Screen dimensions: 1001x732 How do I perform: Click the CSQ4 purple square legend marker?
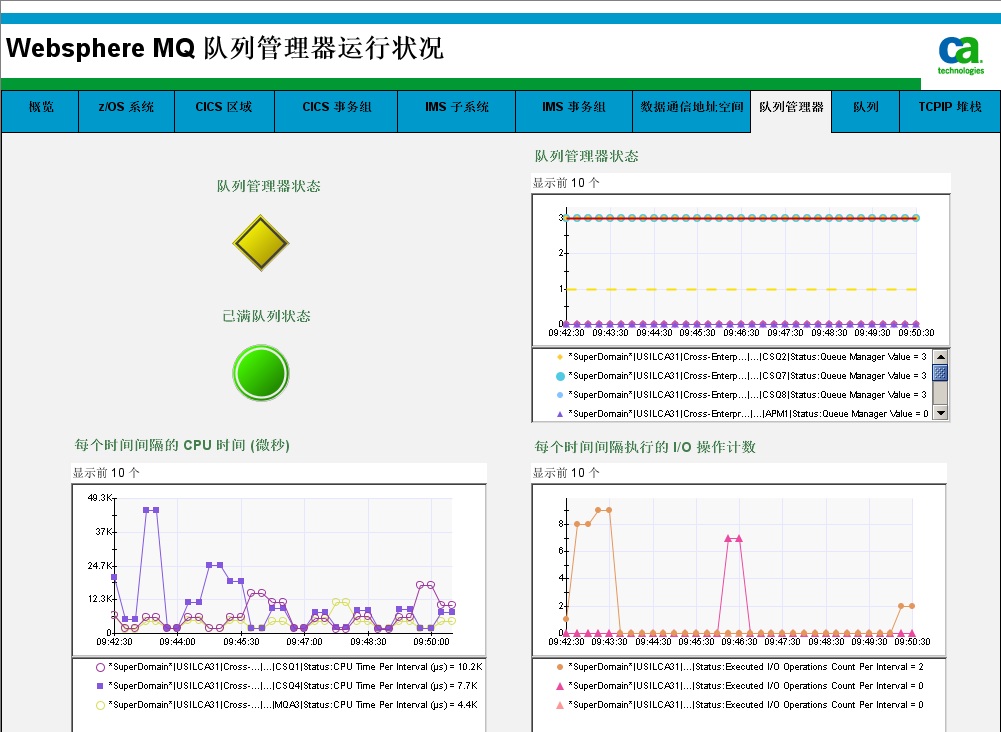coord(100,686)
